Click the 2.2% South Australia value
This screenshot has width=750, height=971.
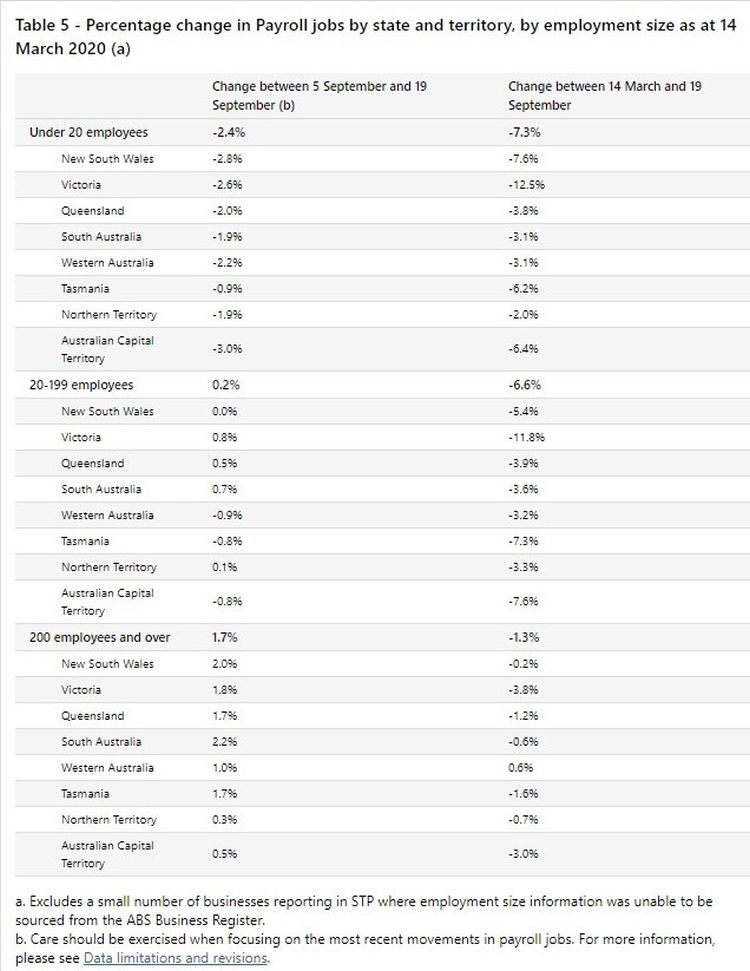(x=226, y=742)
